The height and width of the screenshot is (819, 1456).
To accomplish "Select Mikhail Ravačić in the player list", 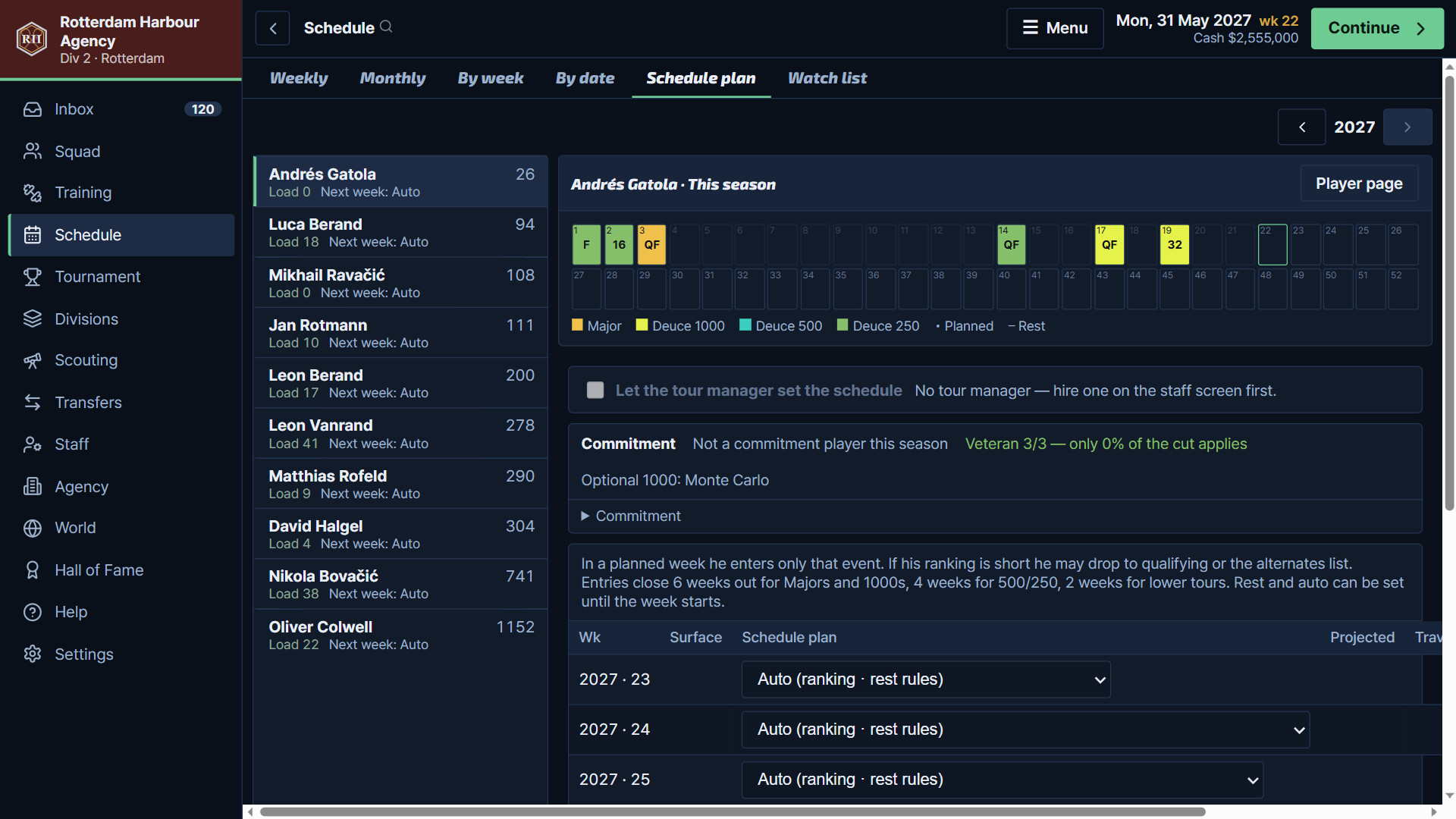I will pyautogui.click(x=401, y=283).
